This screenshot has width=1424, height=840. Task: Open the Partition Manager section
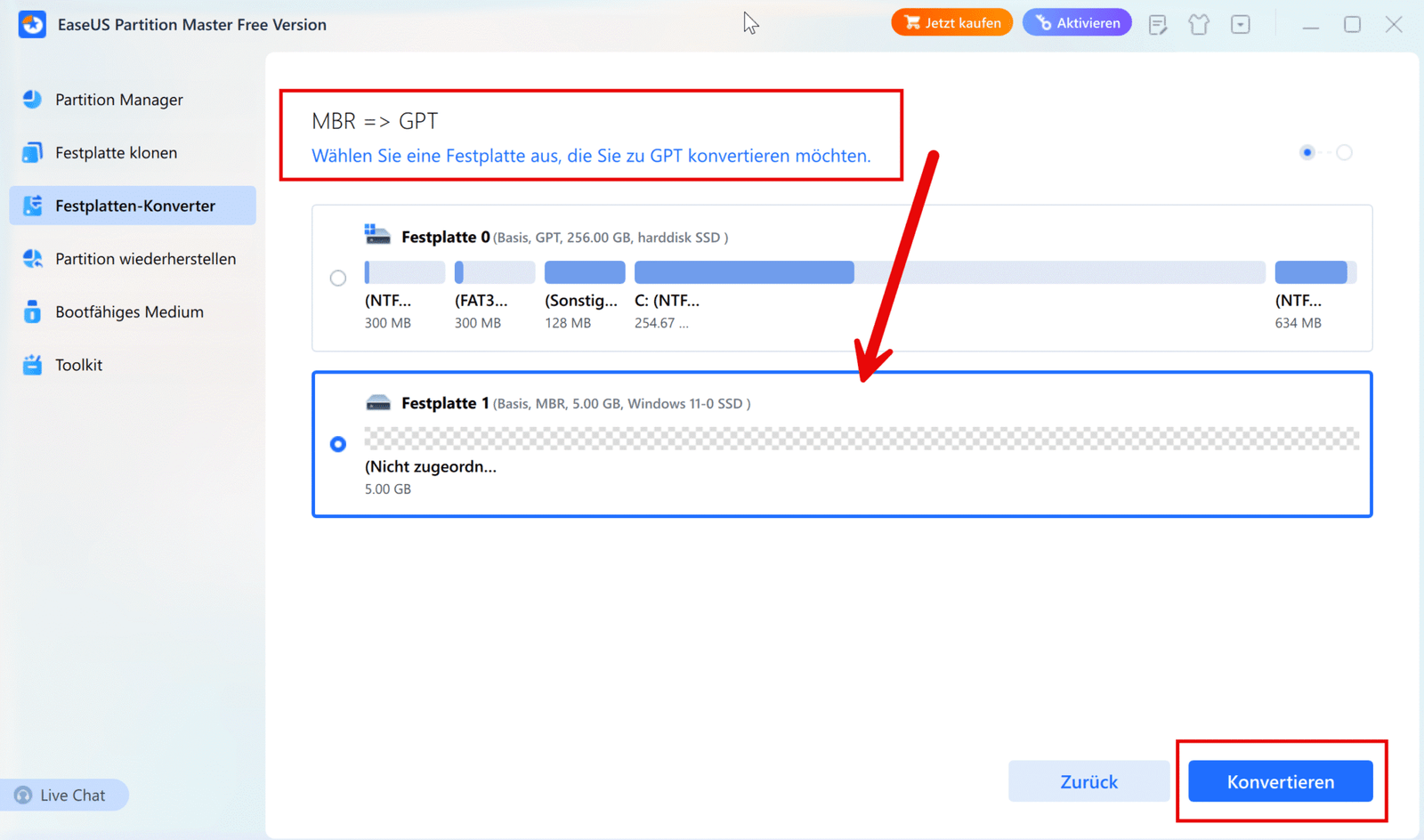tap(118, 99)
